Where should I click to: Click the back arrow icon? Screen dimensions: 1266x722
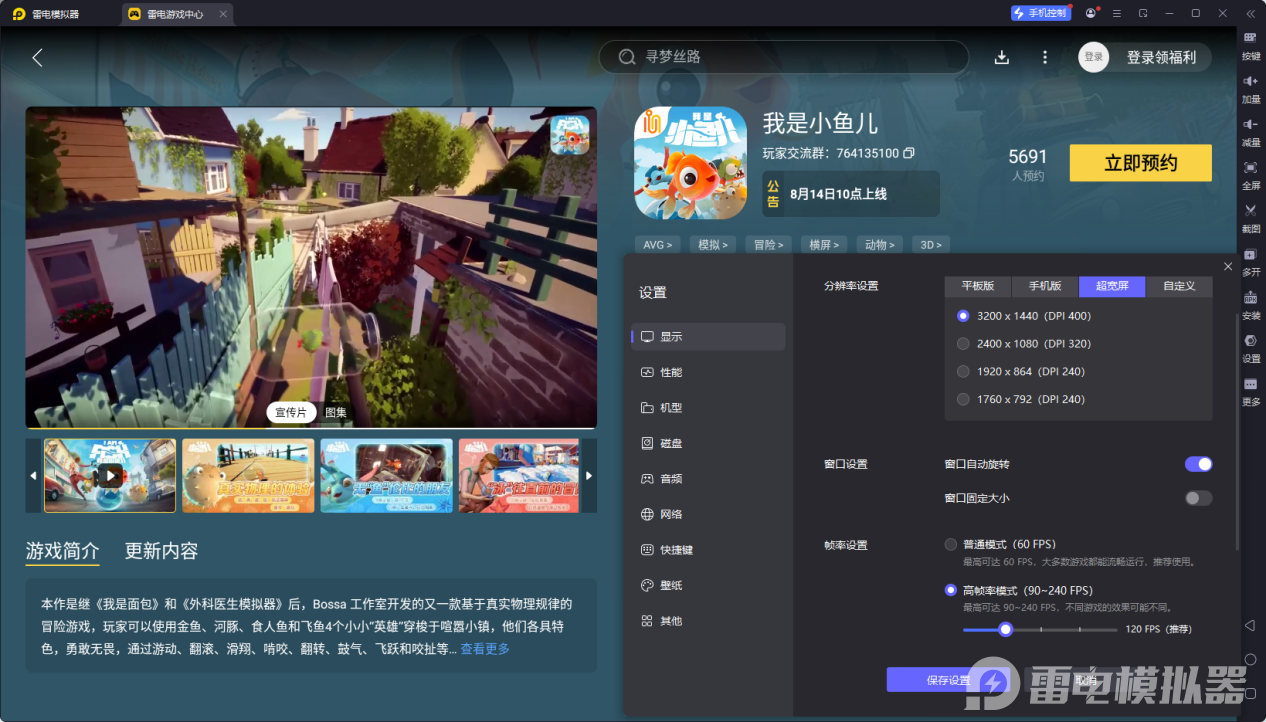tap(37, 57)
